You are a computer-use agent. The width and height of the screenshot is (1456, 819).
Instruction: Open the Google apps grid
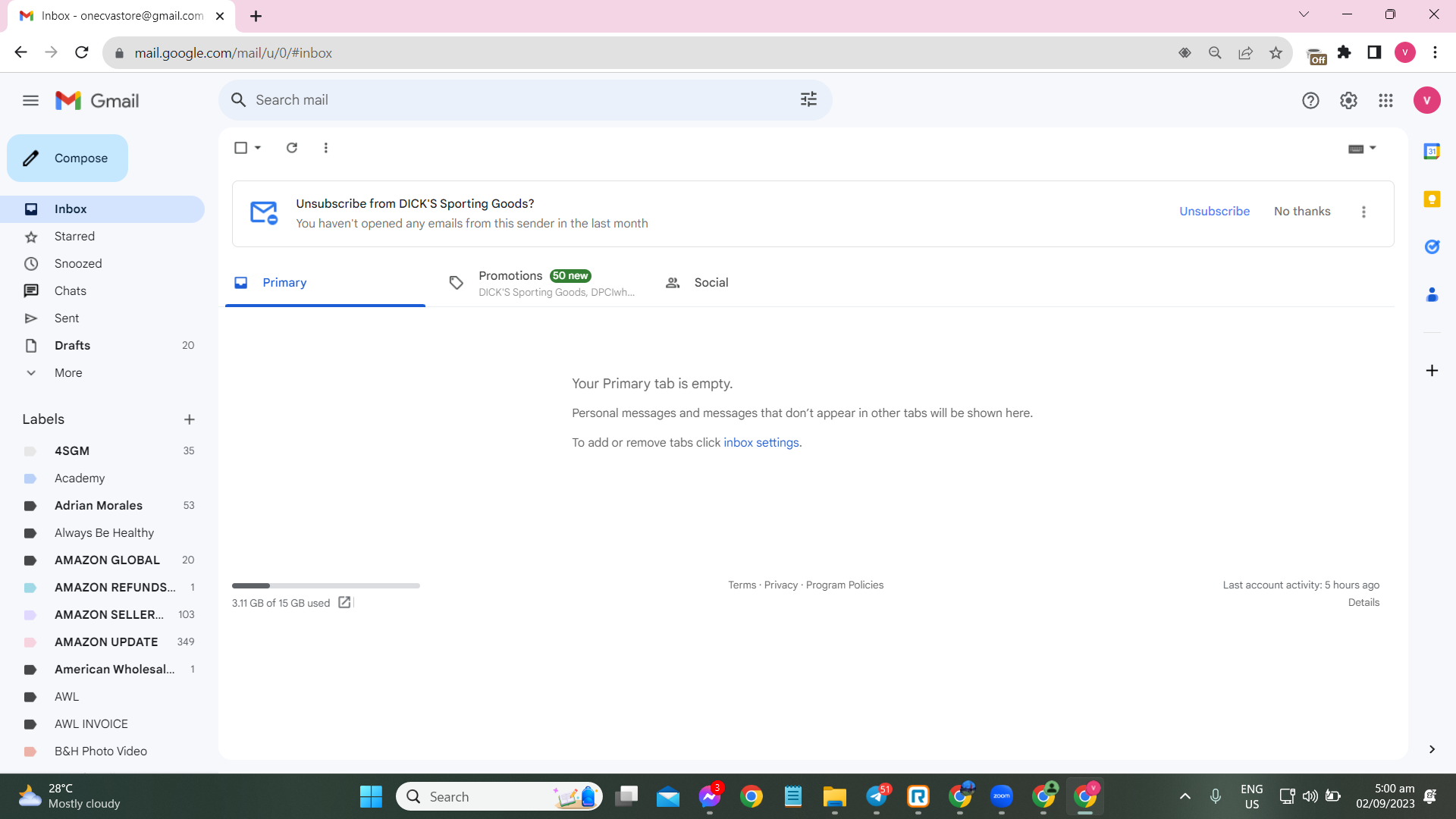click(1385, 100)
